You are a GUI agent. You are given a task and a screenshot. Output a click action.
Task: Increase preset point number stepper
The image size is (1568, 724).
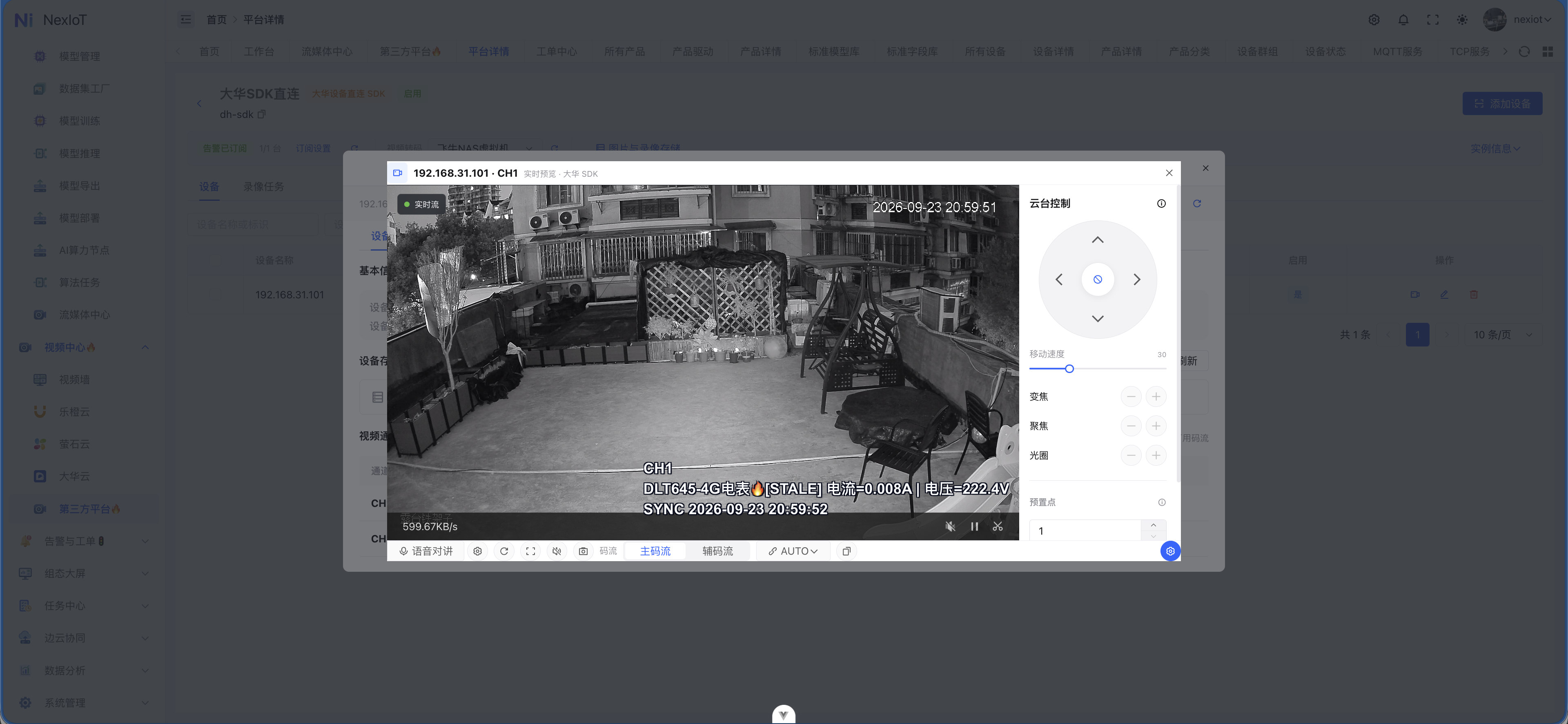point(1153,525)
